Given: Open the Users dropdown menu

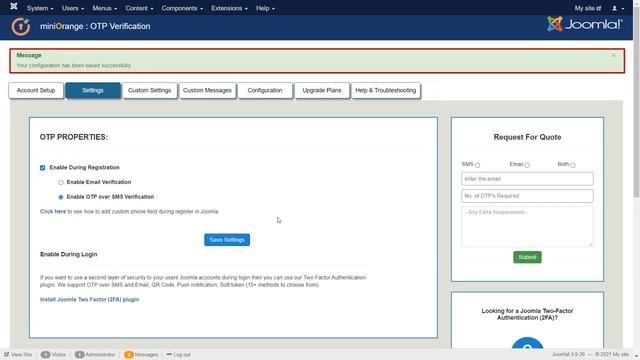Looking at the screenshot, I should pyautogui.click(x=73, y=8).
